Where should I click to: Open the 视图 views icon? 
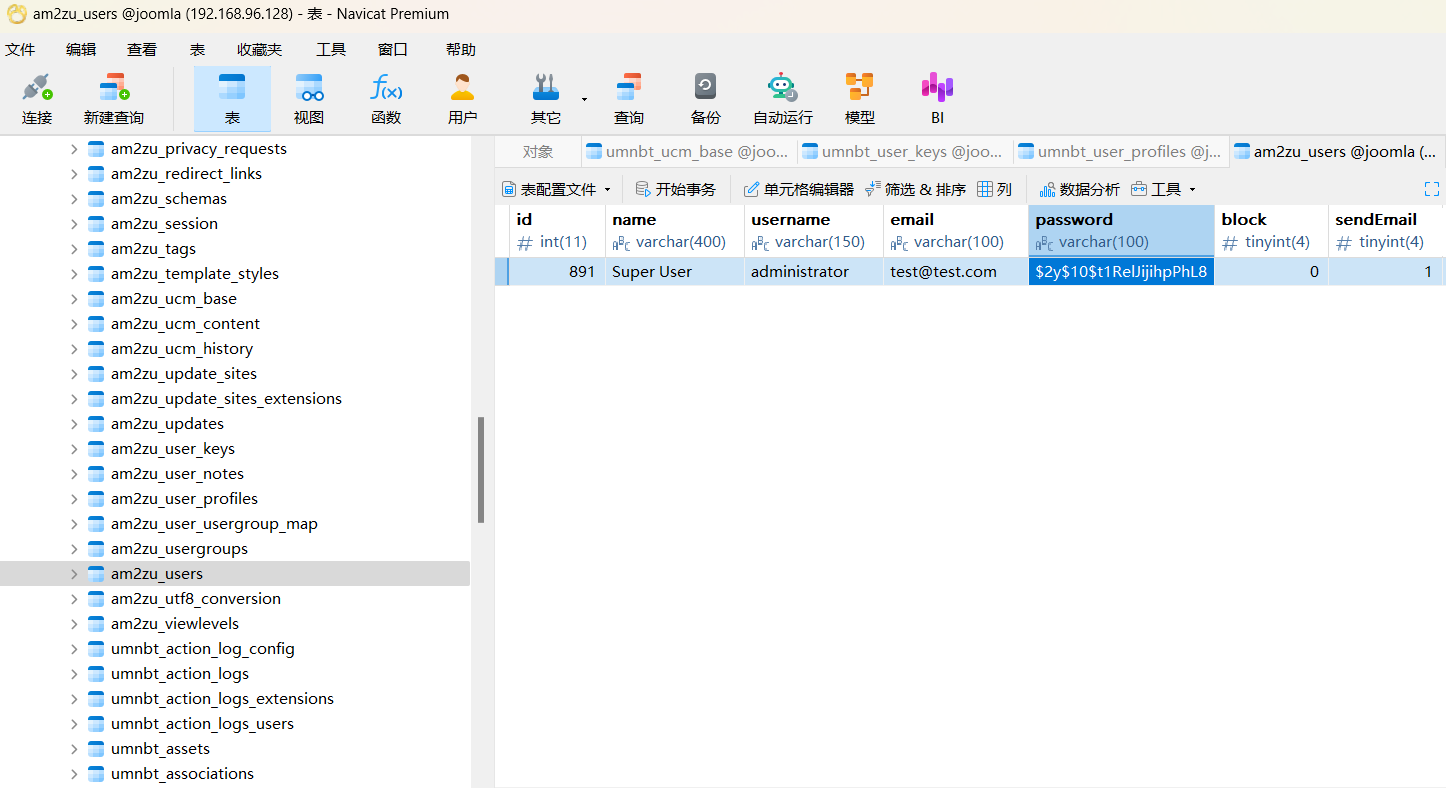click(x=309, y=99)
